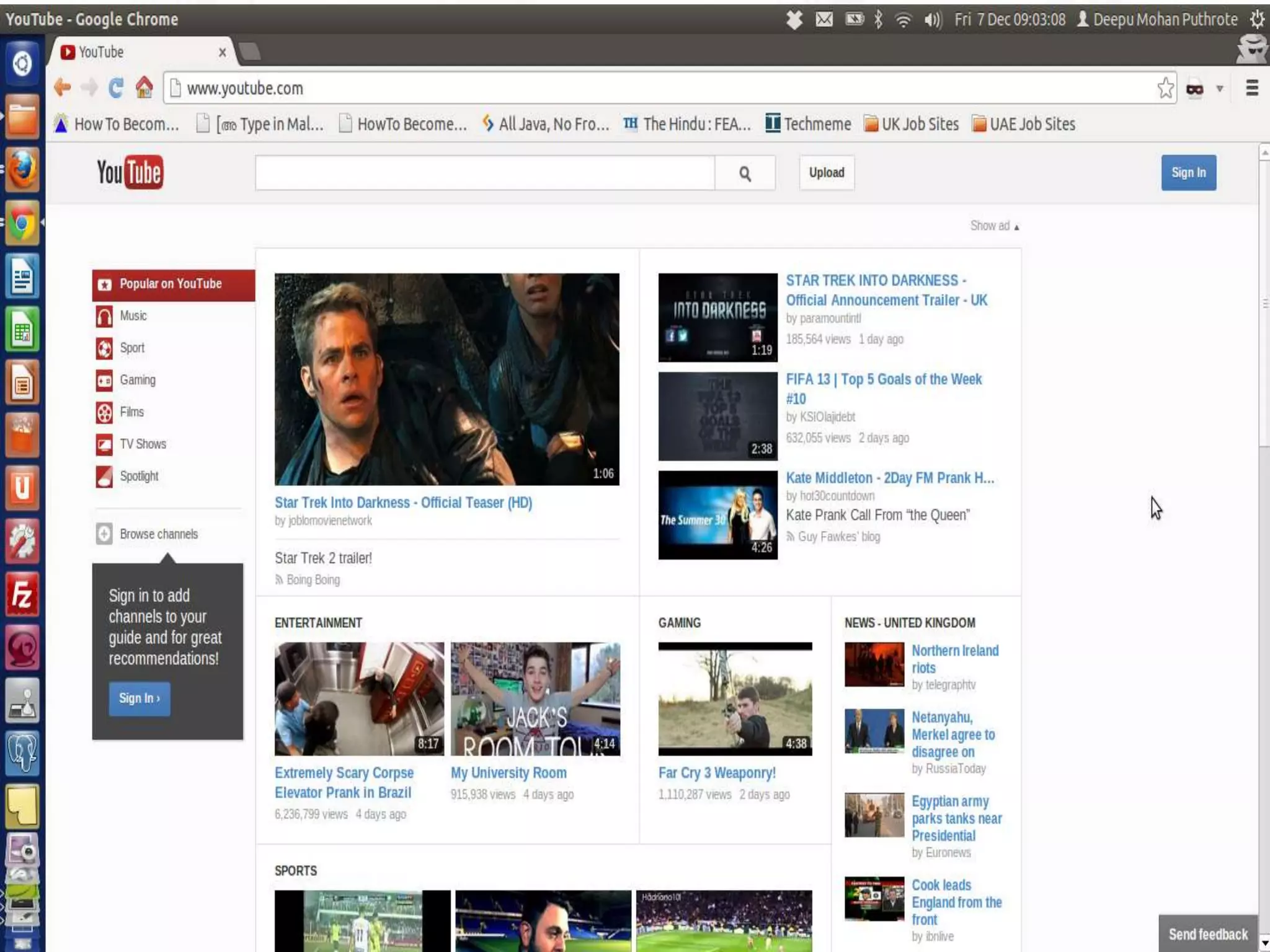Open the extension dropdown arrow beside mask icon
This screenshot has width=1270, height=952.
tap(1219, 89)
